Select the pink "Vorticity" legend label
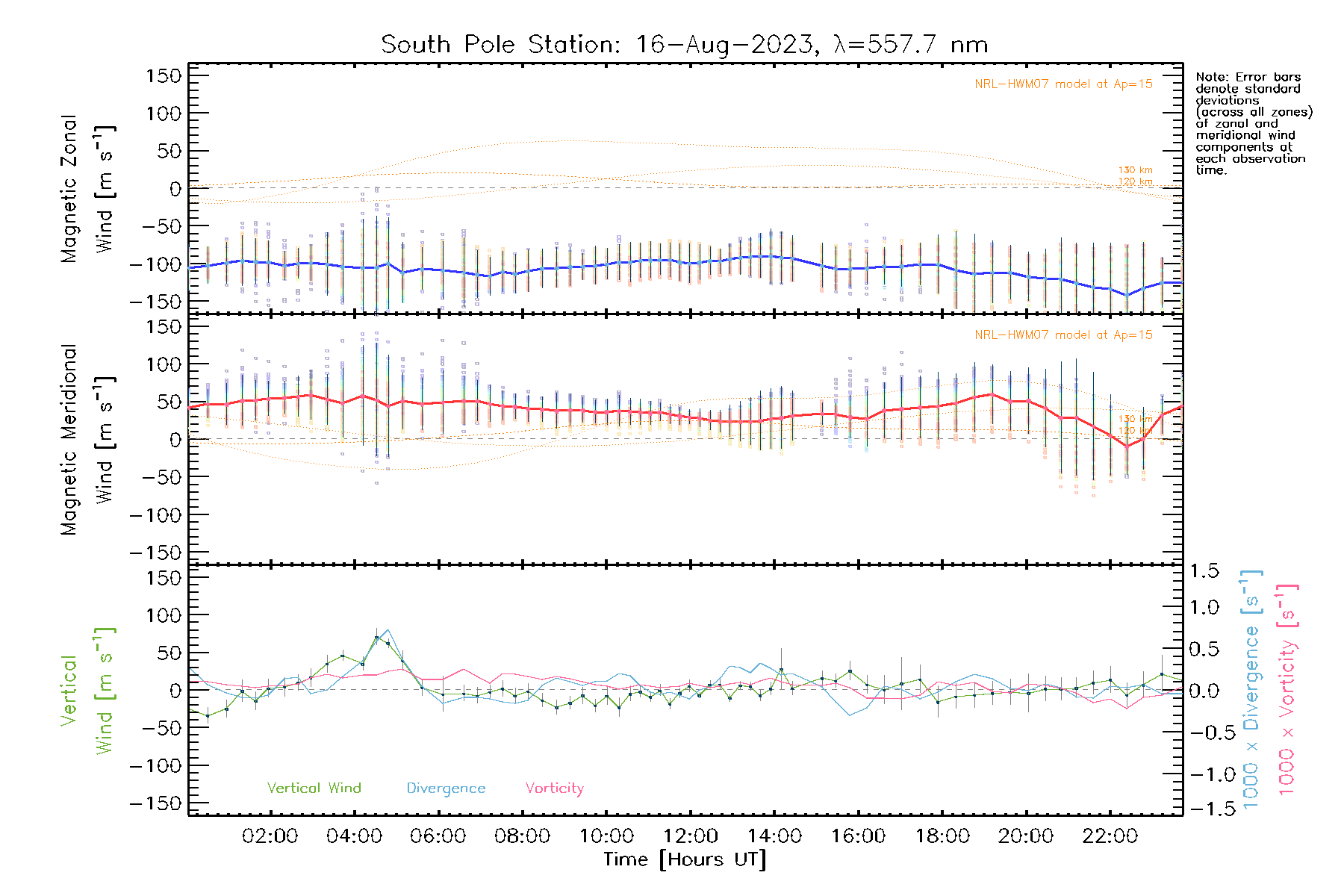The width and height of the screenshot is (1344, 896). coord(554,788)
